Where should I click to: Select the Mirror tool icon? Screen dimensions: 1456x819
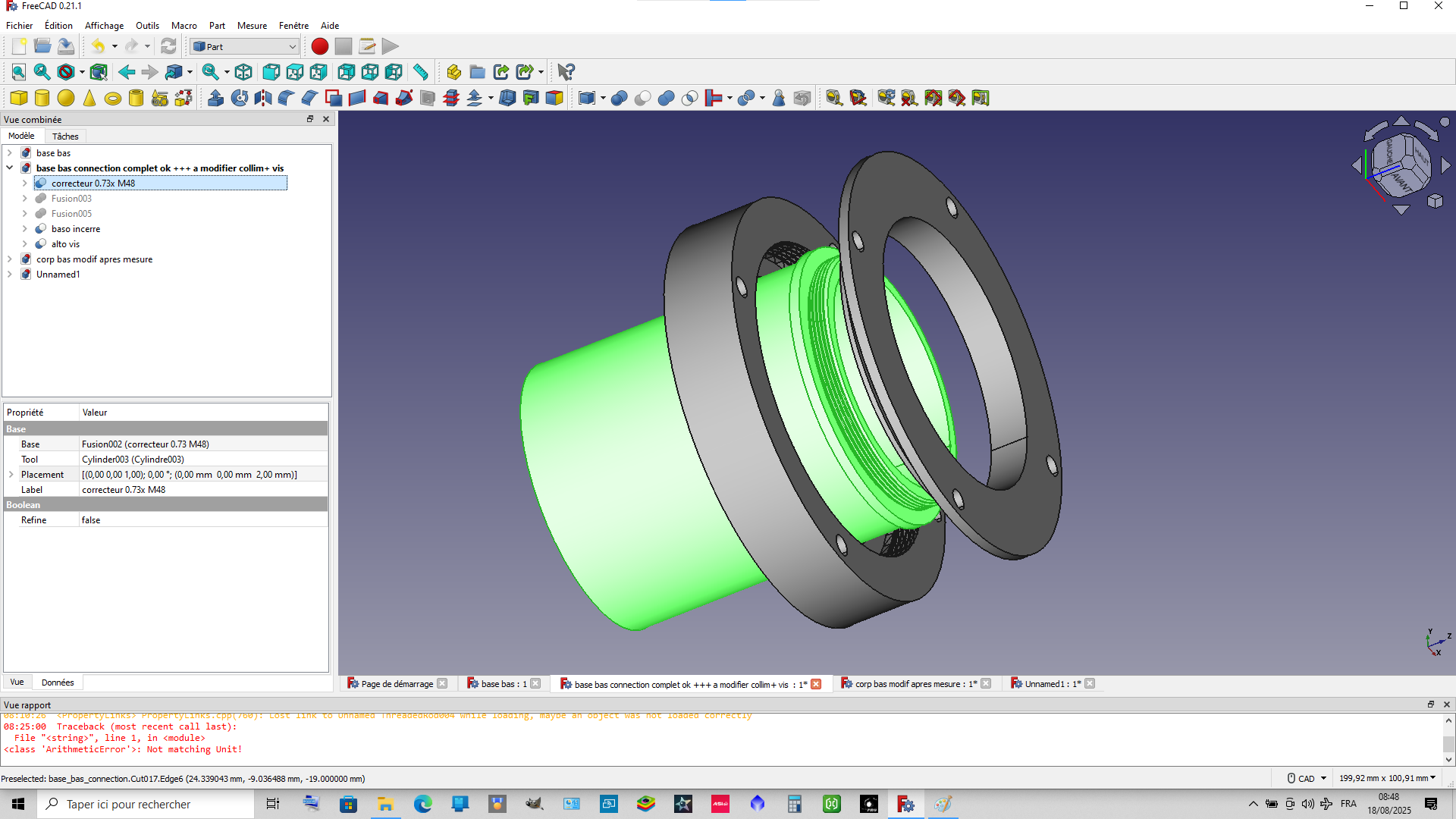263,98
